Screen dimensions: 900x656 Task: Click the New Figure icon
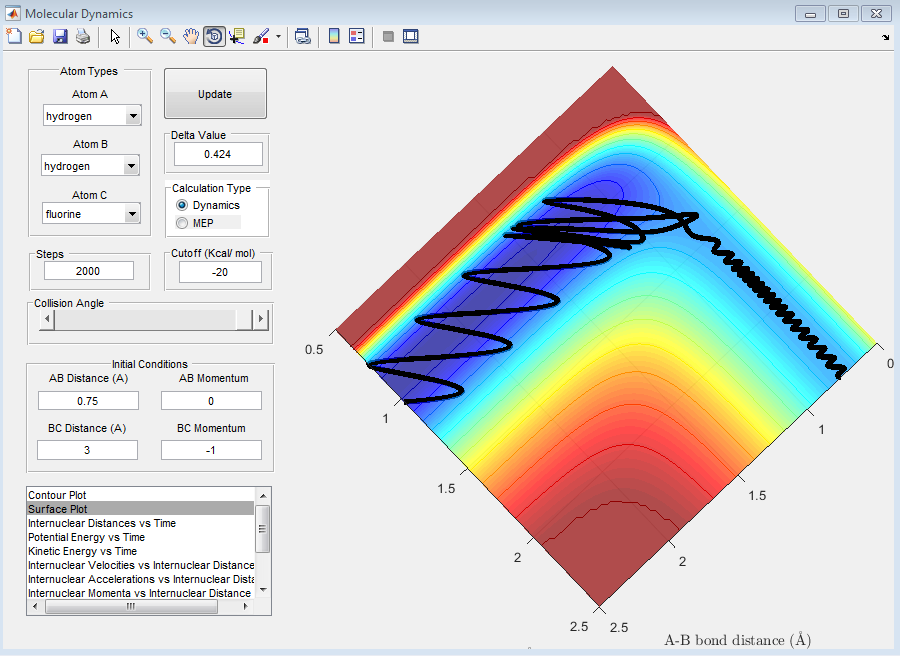(x=14, y=37)
